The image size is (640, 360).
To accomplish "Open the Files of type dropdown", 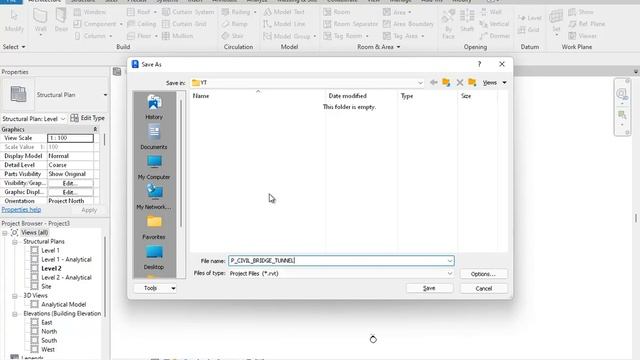I will click(x=449, y=273).
